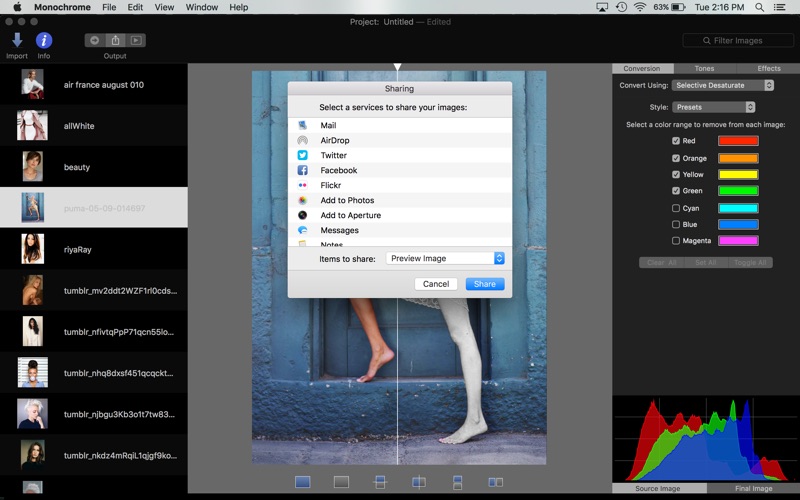Click the Share button in dialog
Screen dimensions: 800x500
click(x=485, y=284)
